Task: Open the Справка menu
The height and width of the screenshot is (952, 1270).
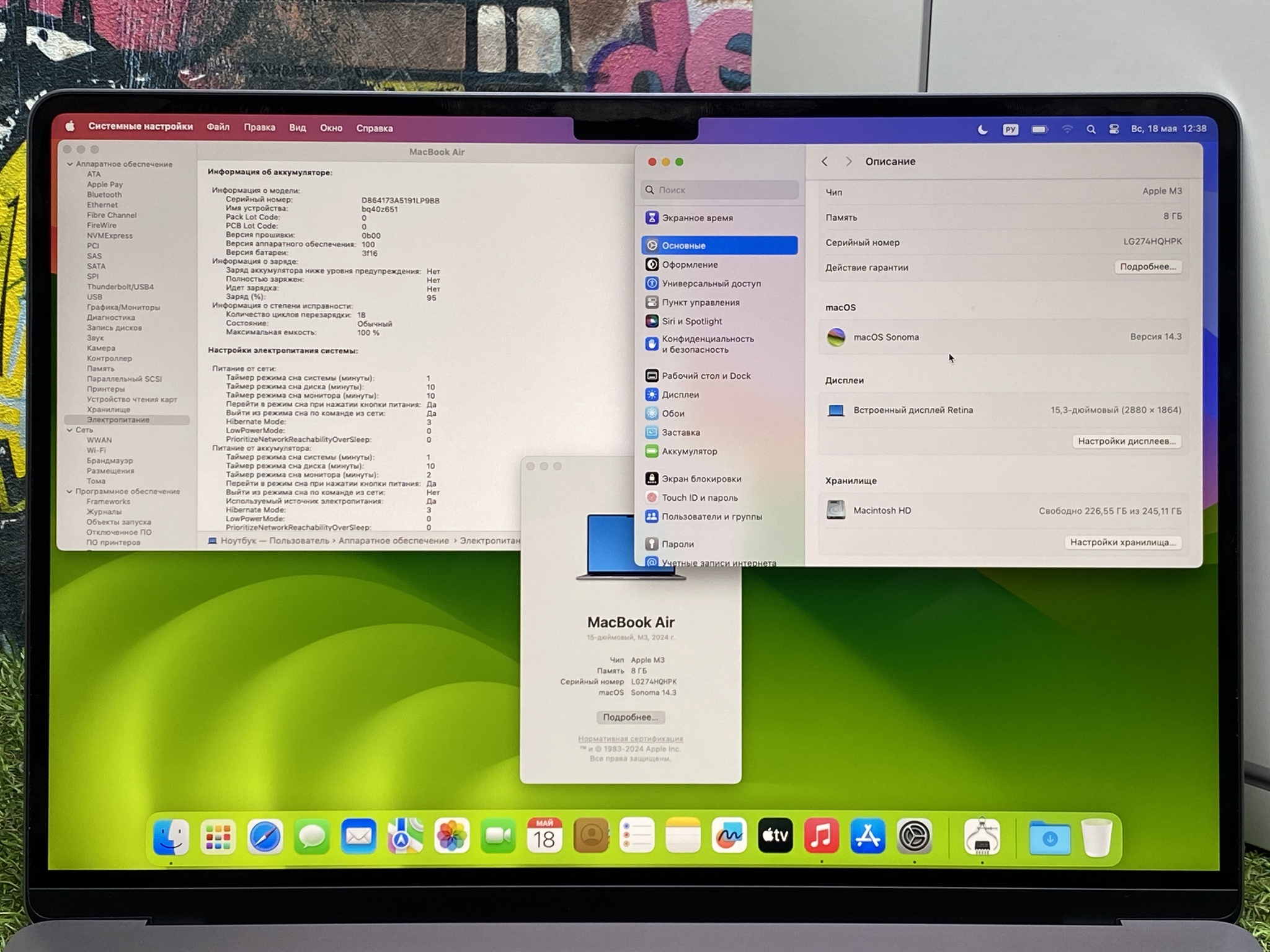Action: [374, 128]
